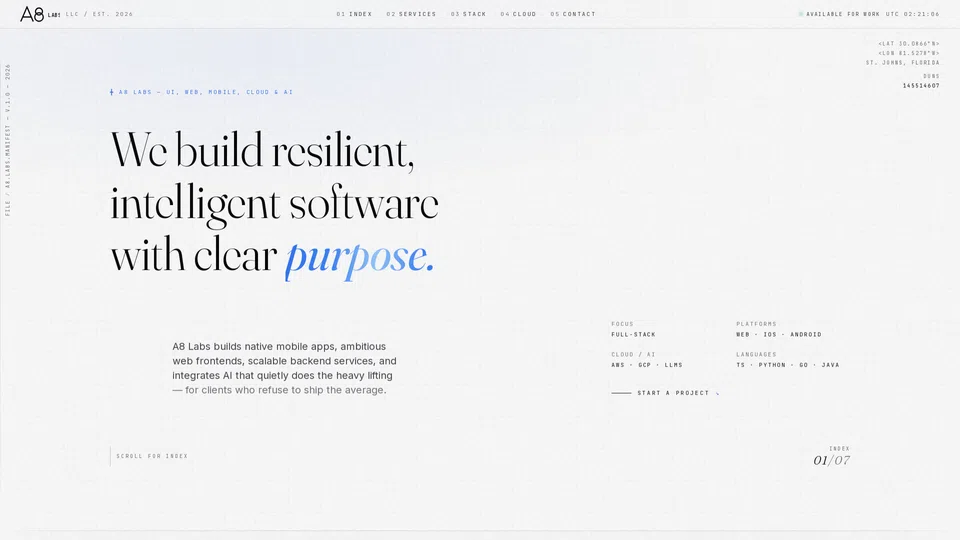Image resolution: width=960 pixels, height=540 pixels.
Task: Click the TS · Python · Go · Java value
Action: [788, 365]
